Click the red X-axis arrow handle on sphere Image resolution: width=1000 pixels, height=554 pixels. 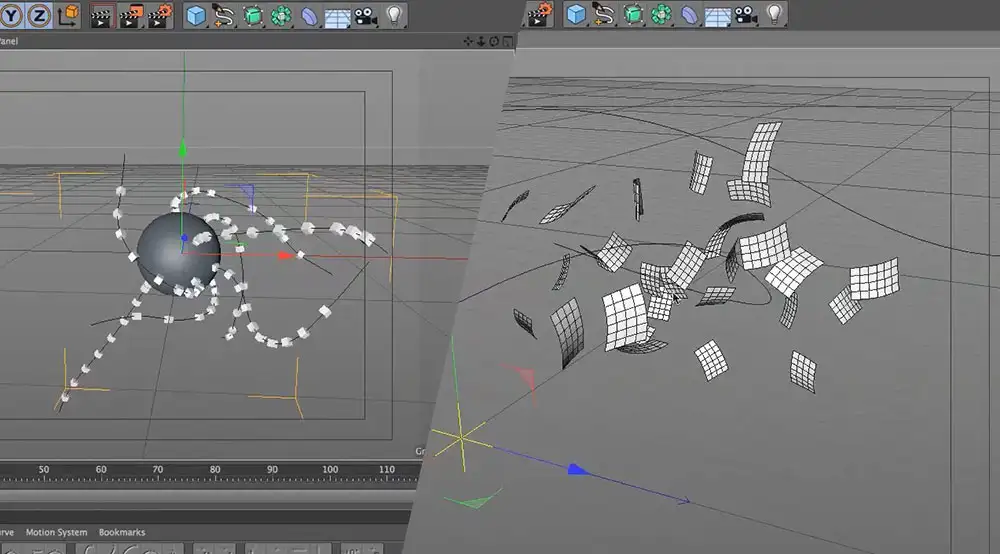point(286,256)
